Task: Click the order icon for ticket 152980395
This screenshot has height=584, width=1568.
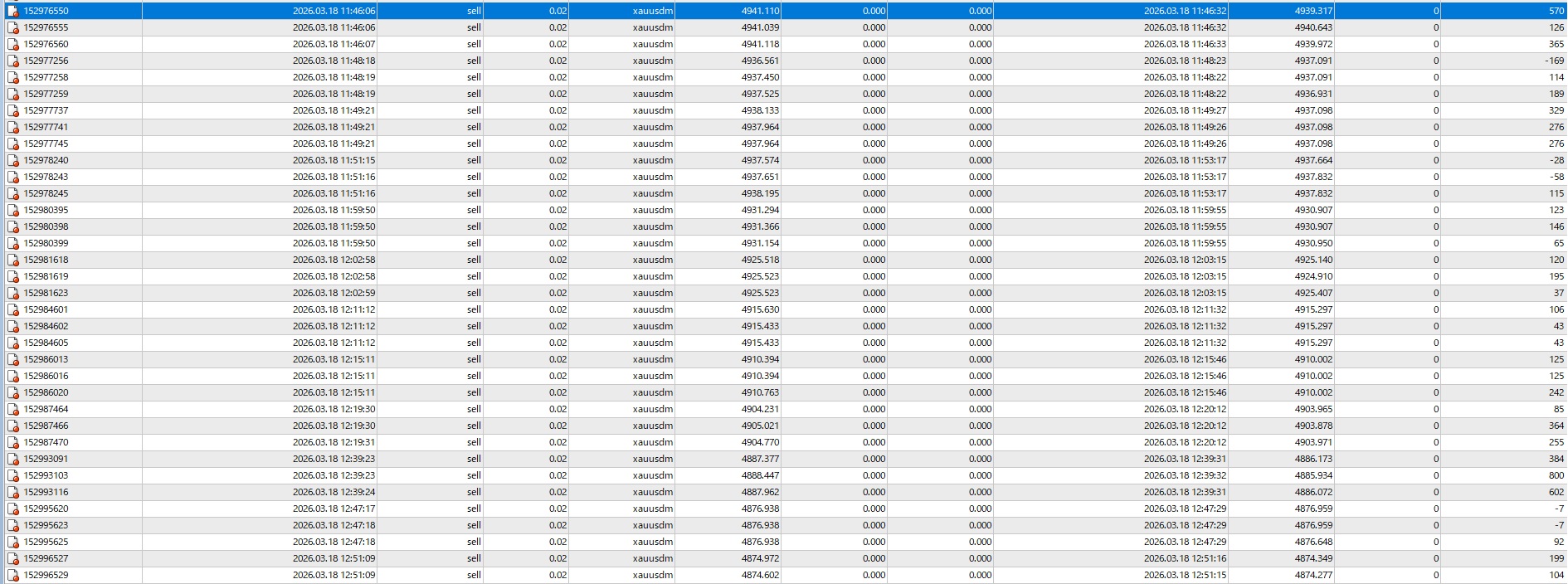Action: coord(13,210)
